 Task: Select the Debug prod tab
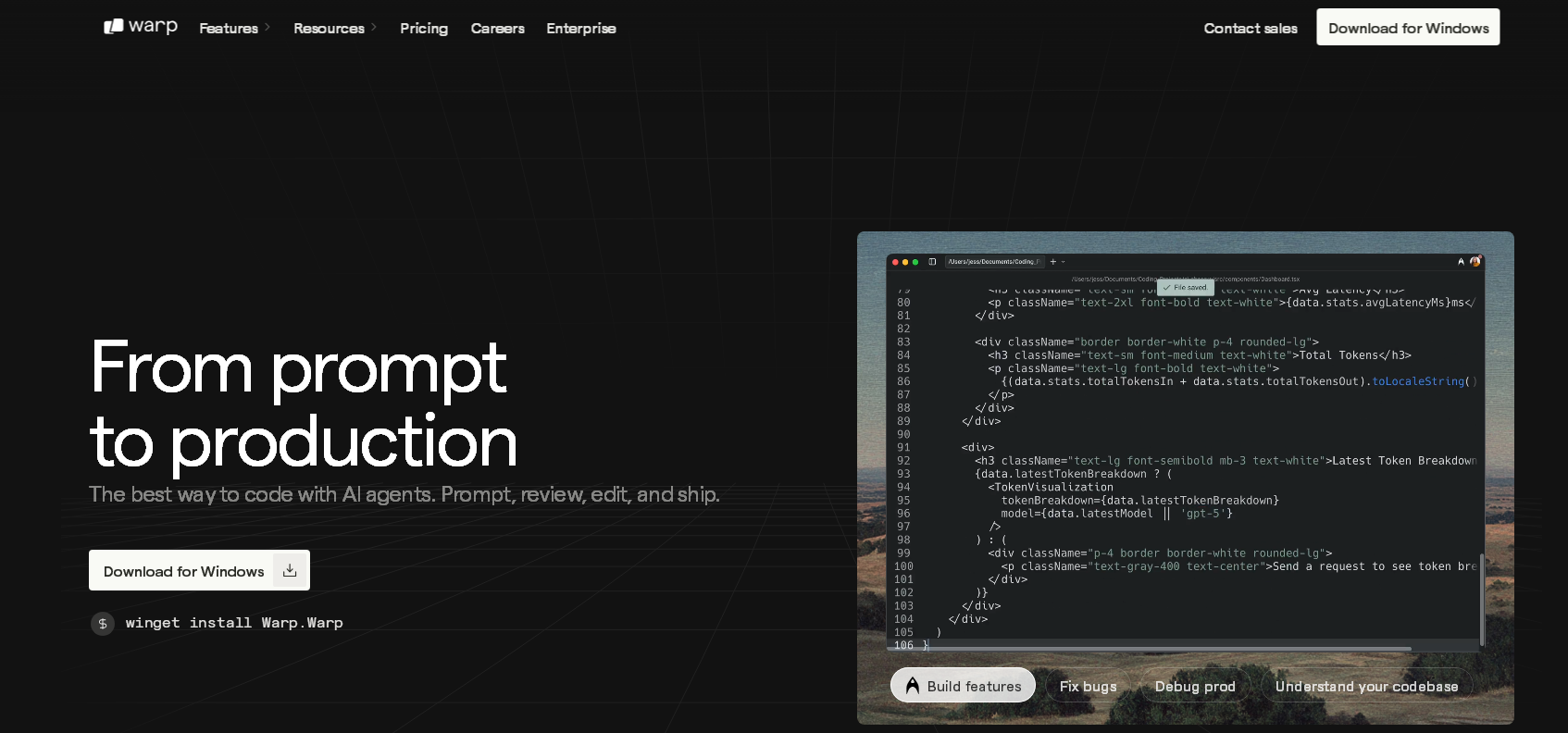coord(1195,686)
